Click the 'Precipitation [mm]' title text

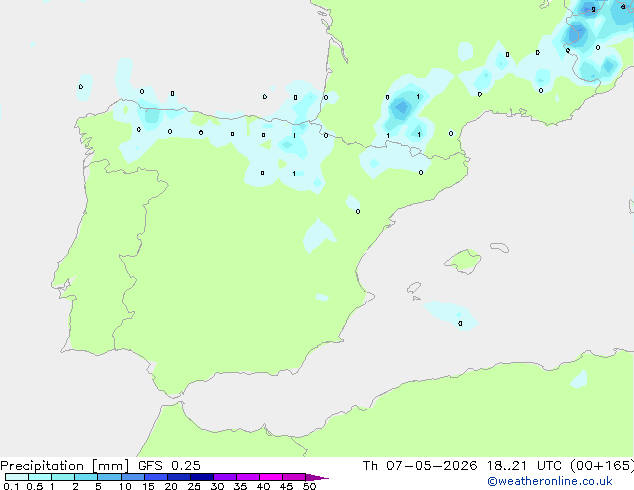[65, 466]
